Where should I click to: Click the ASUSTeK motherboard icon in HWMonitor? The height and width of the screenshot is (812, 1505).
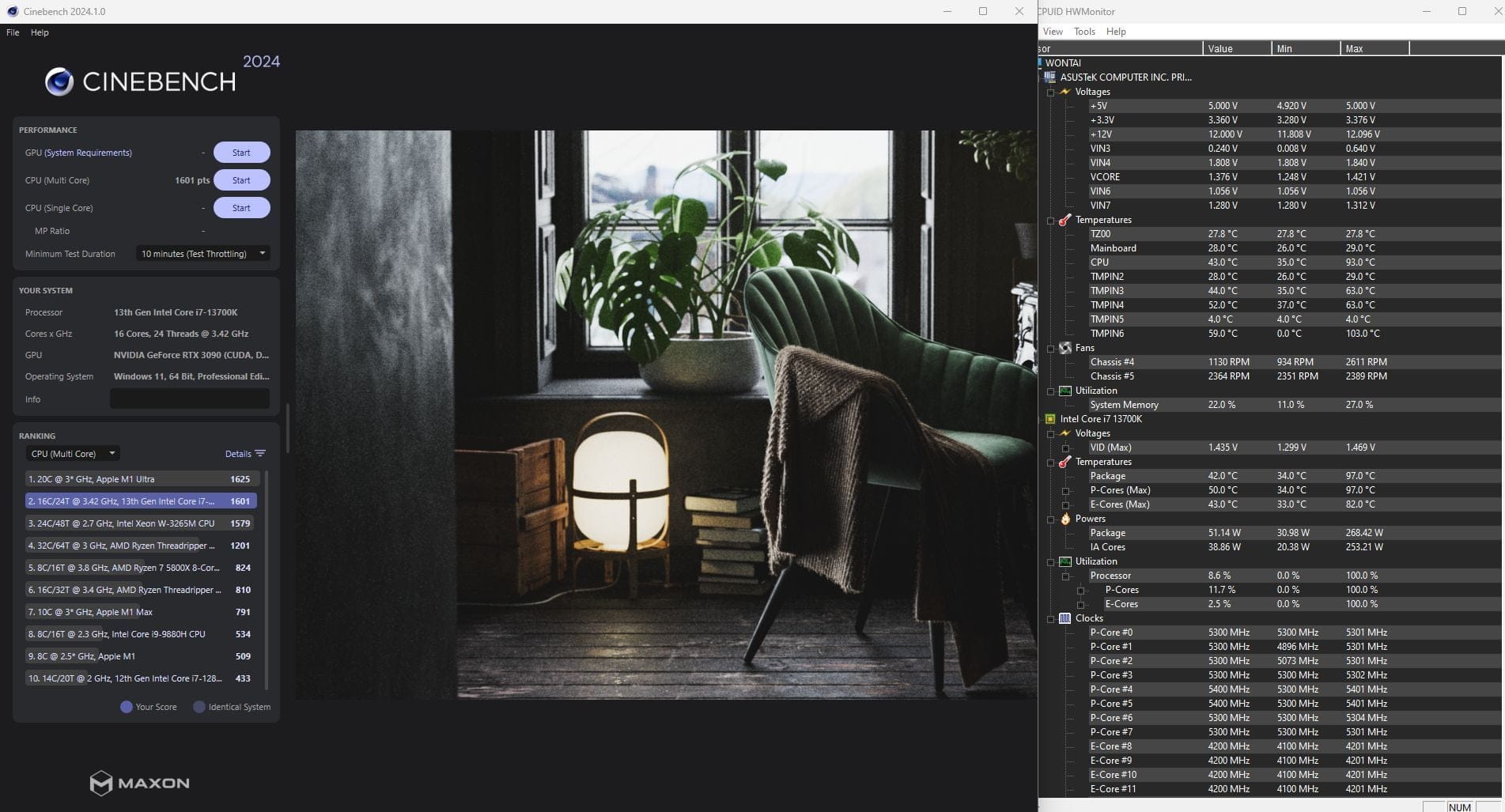pyautogui.click(x=1049, y=77)
